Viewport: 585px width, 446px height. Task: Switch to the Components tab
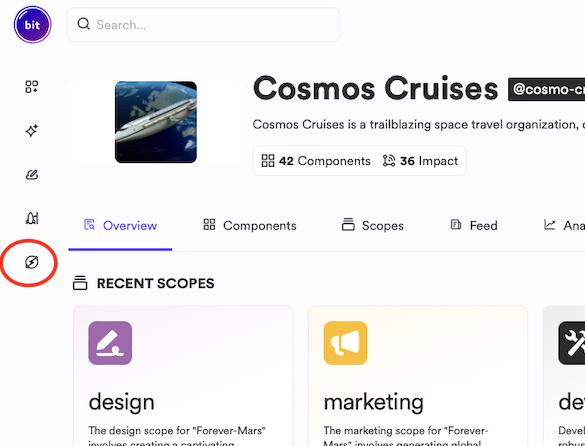[250, 225]
